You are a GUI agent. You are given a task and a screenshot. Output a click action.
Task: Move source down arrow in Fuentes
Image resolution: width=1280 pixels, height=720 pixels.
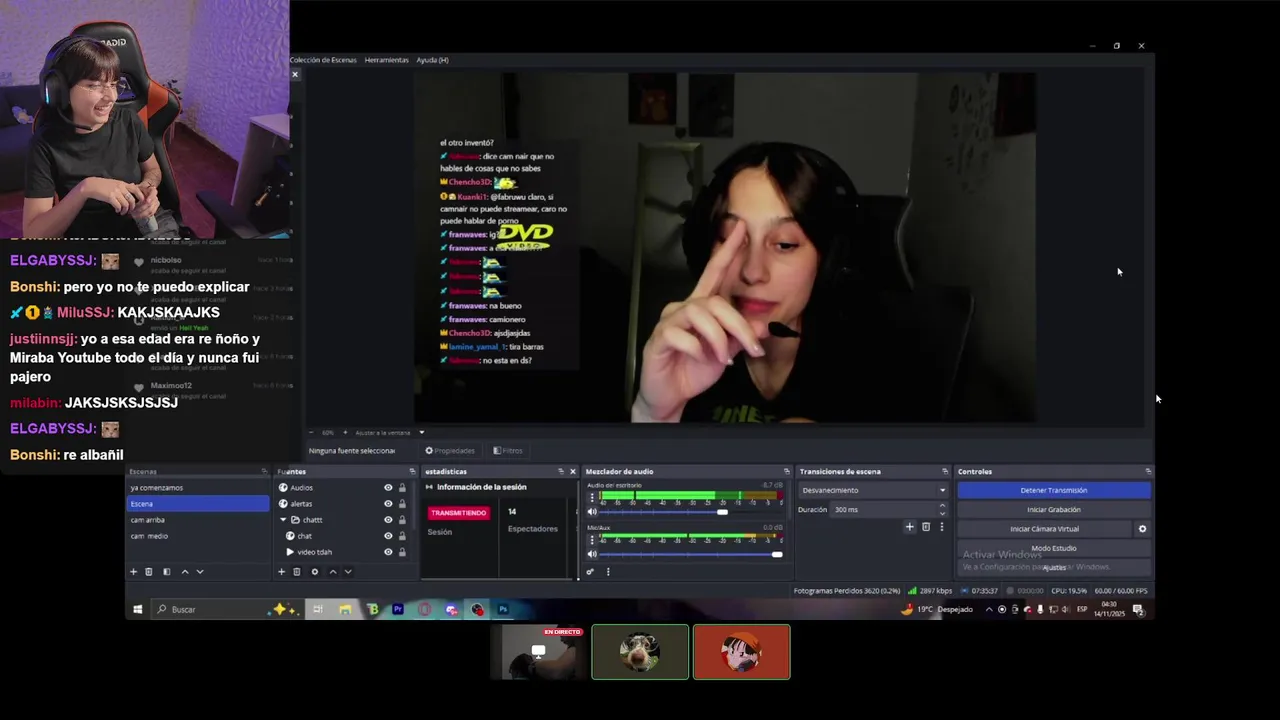coord(348,572)
